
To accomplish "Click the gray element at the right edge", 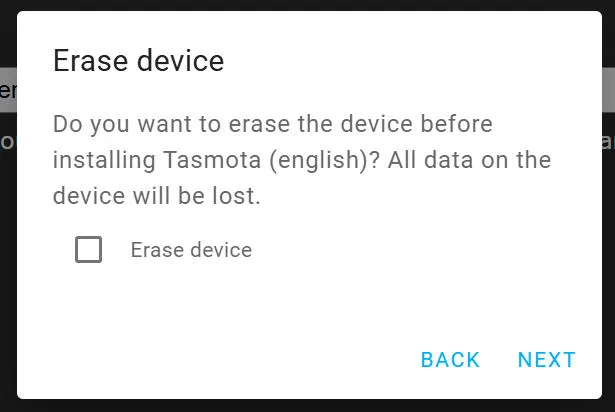I will click(x=608, y=91).
